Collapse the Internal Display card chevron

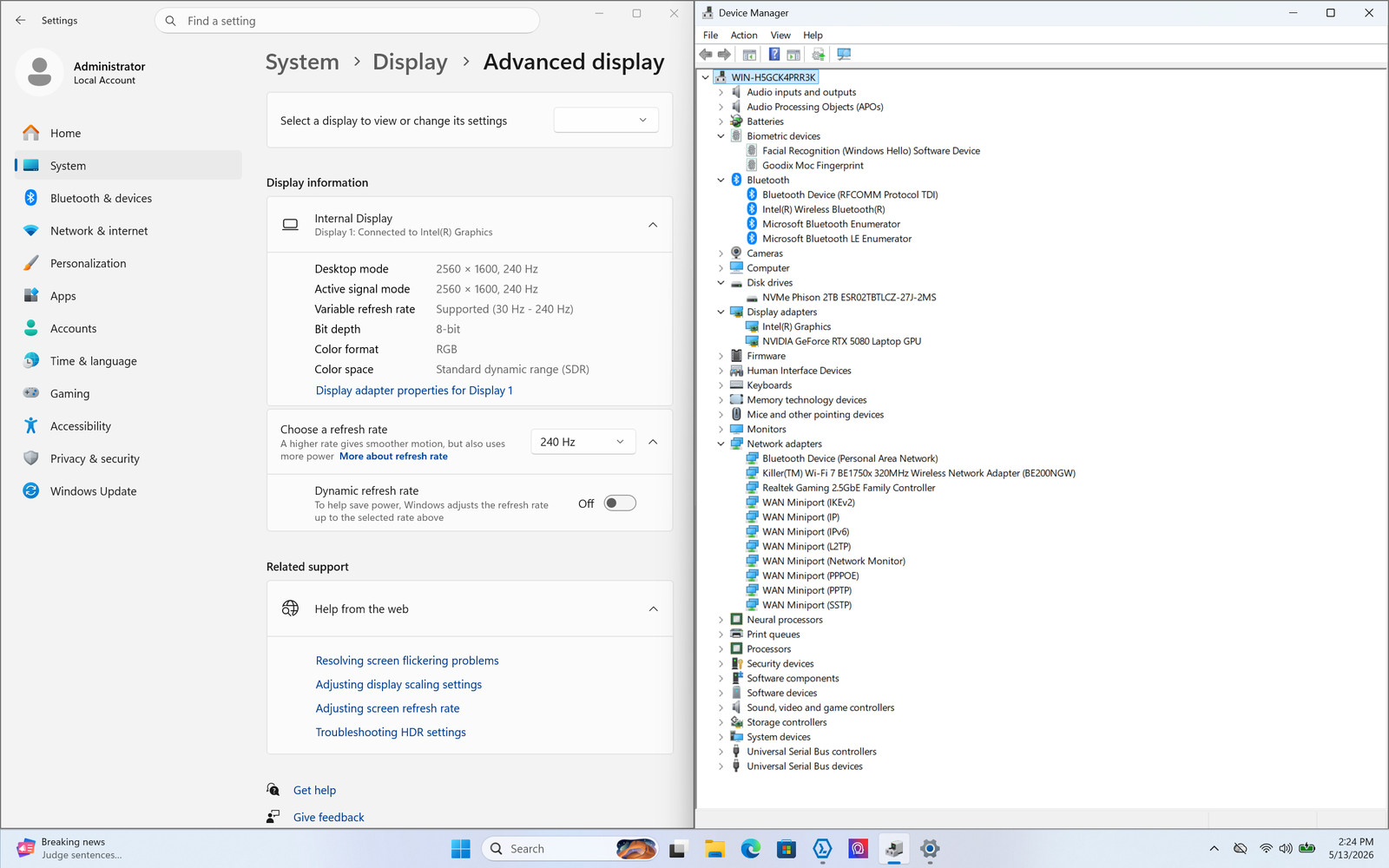tap(653, 225)
